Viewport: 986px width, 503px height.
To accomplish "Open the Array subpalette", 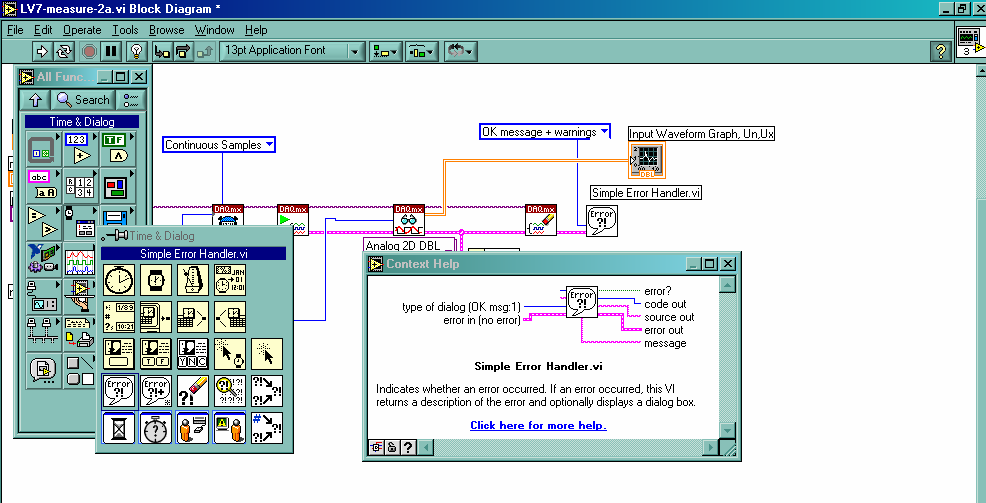I will 80,185.
